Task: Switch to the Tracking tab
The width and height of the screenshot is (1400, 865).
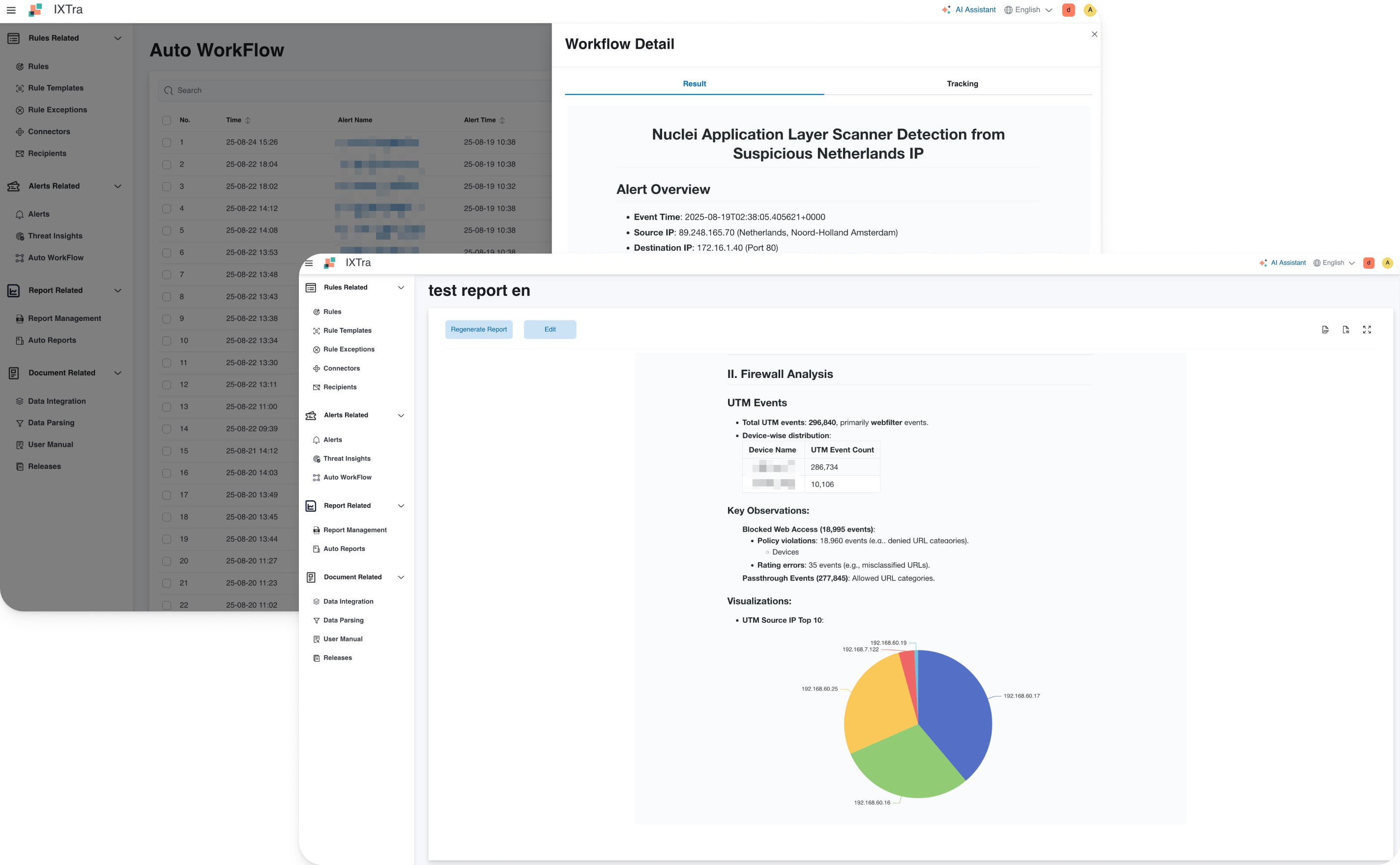Action: (x=962, y=84)
